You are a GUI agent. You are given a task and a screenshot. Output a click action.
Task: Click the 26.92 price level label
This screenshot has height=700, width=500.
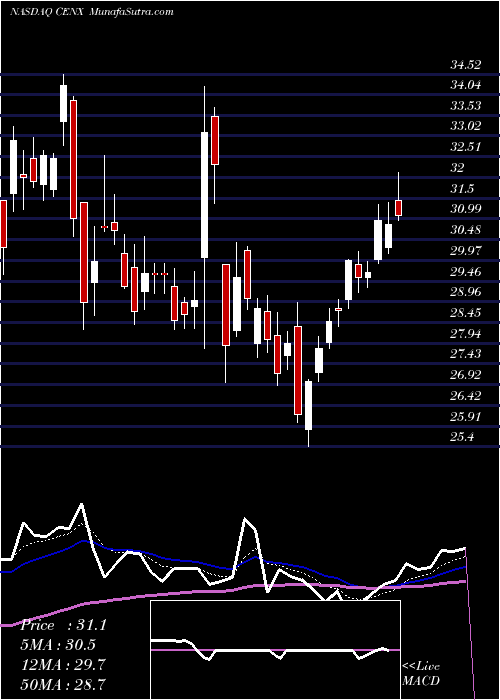pyautogui.click(x=466, y=375)
